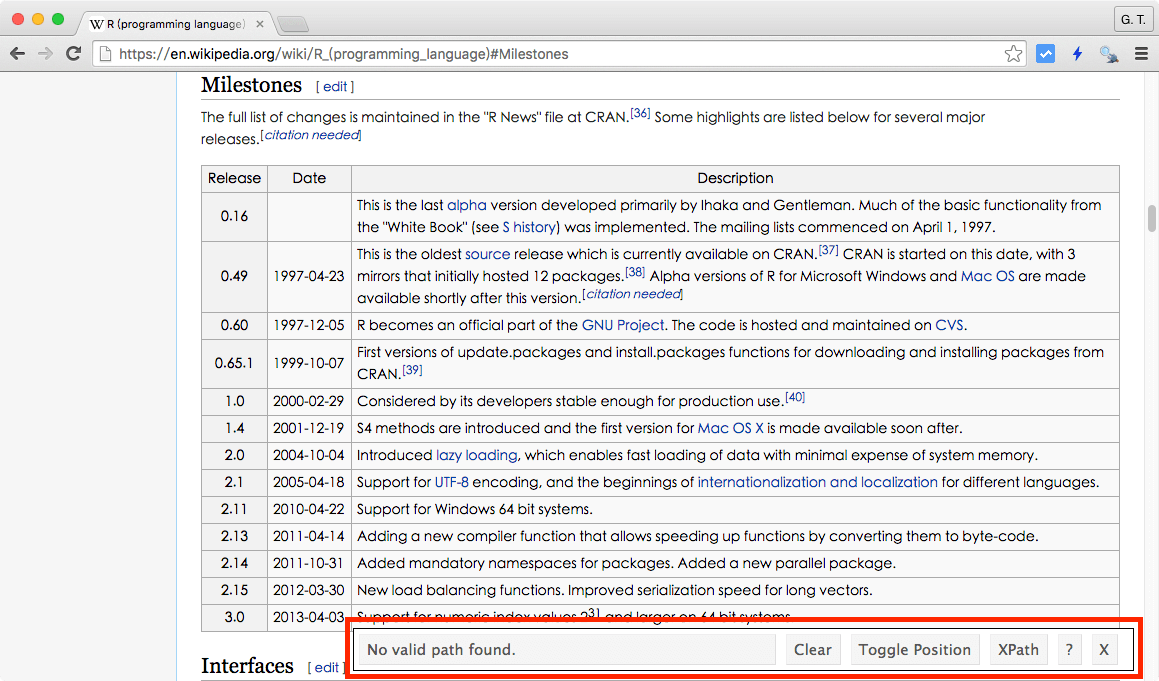
Task: Click the ? help button
Action: (1069, 650)
